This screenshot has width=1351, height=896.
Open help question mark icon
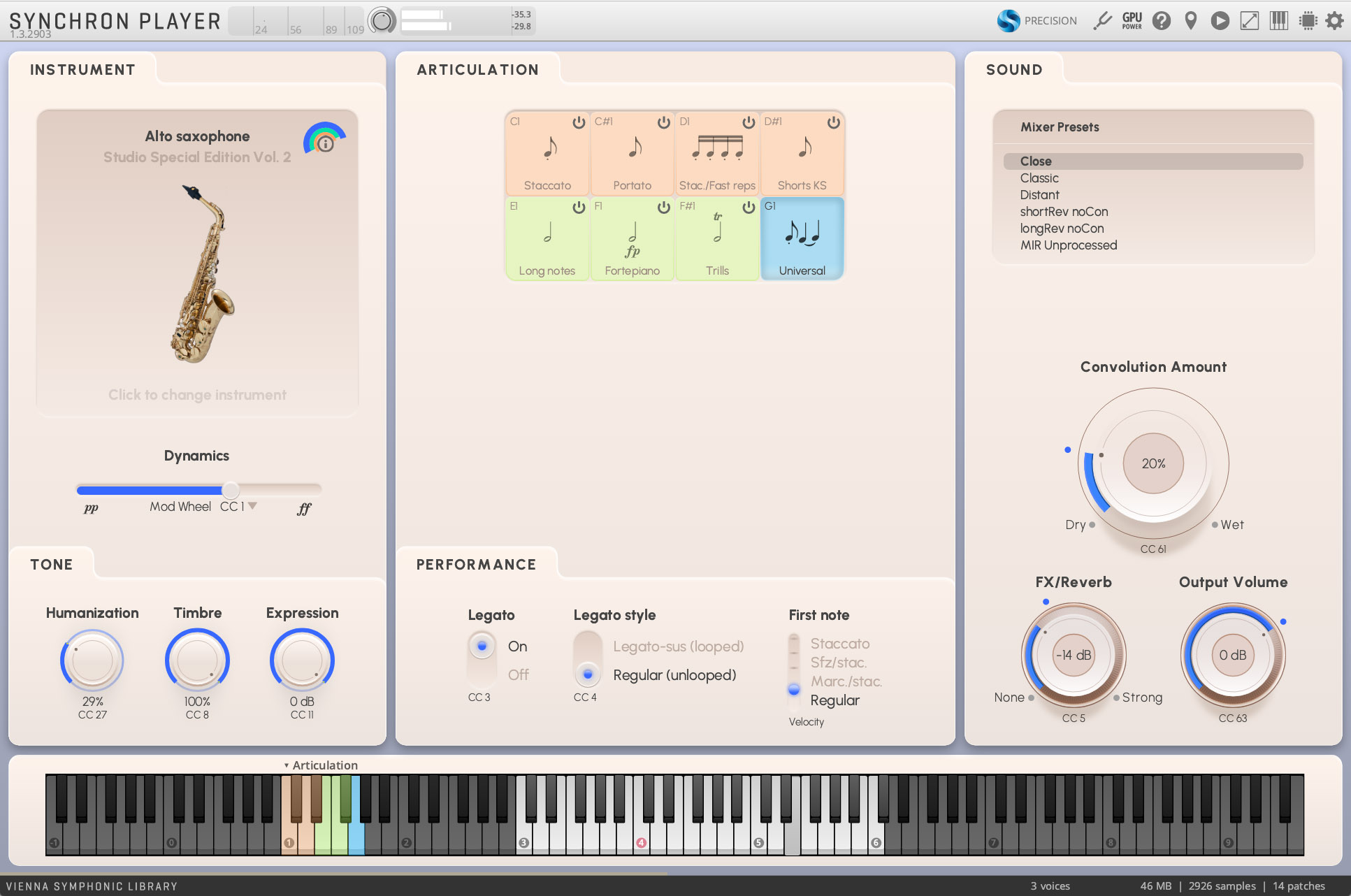(x=1161, y=21)
